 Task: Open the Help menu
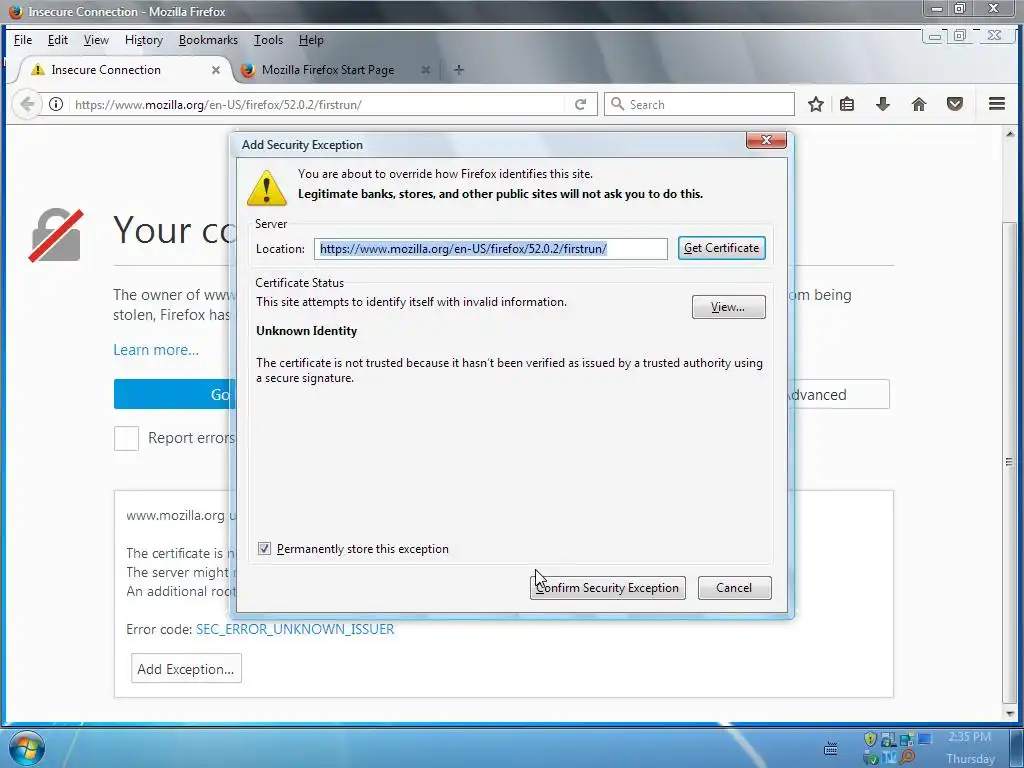point(311,40)
